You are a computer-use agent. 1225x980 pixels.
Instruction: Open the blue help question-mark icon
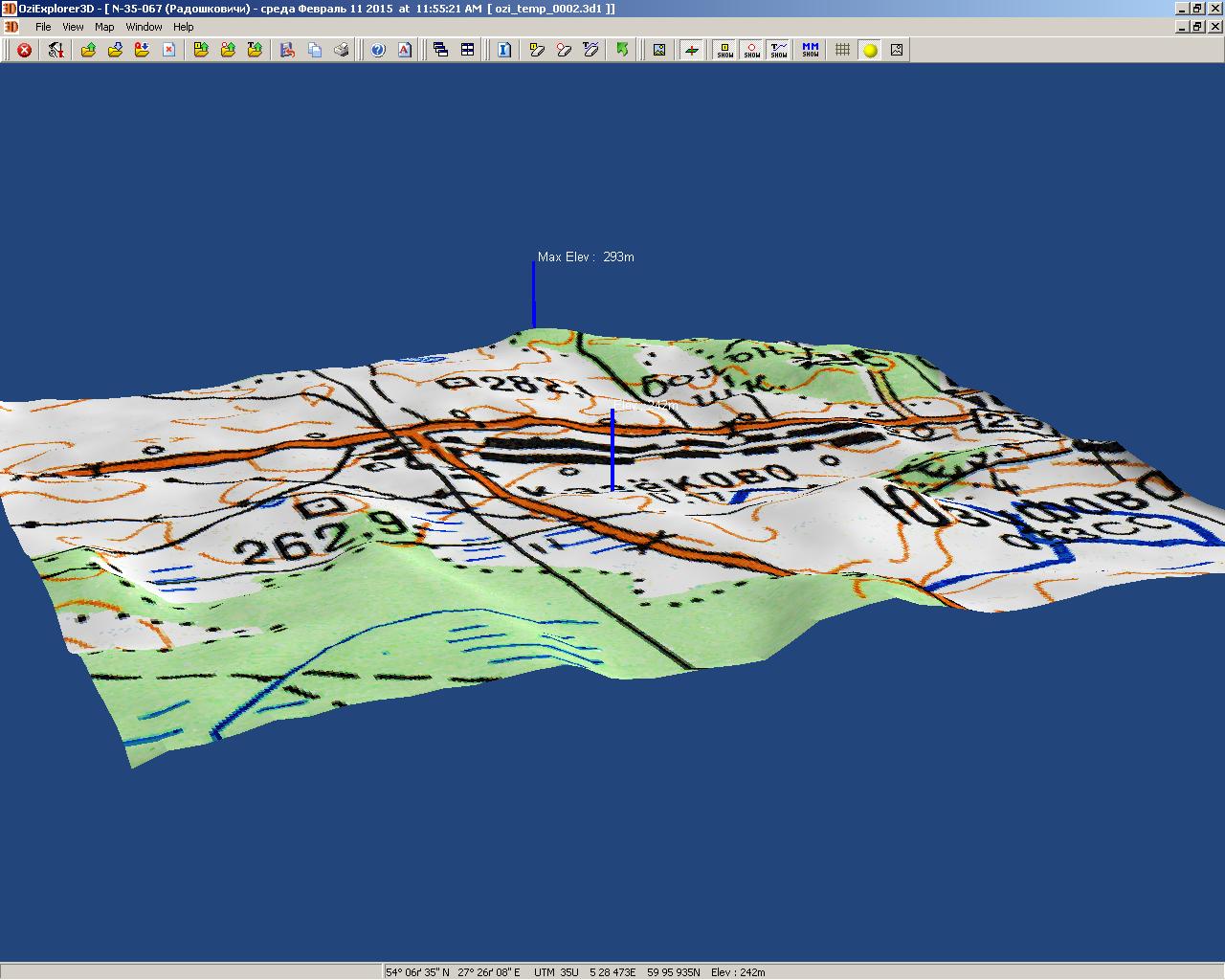coord(378,50)
